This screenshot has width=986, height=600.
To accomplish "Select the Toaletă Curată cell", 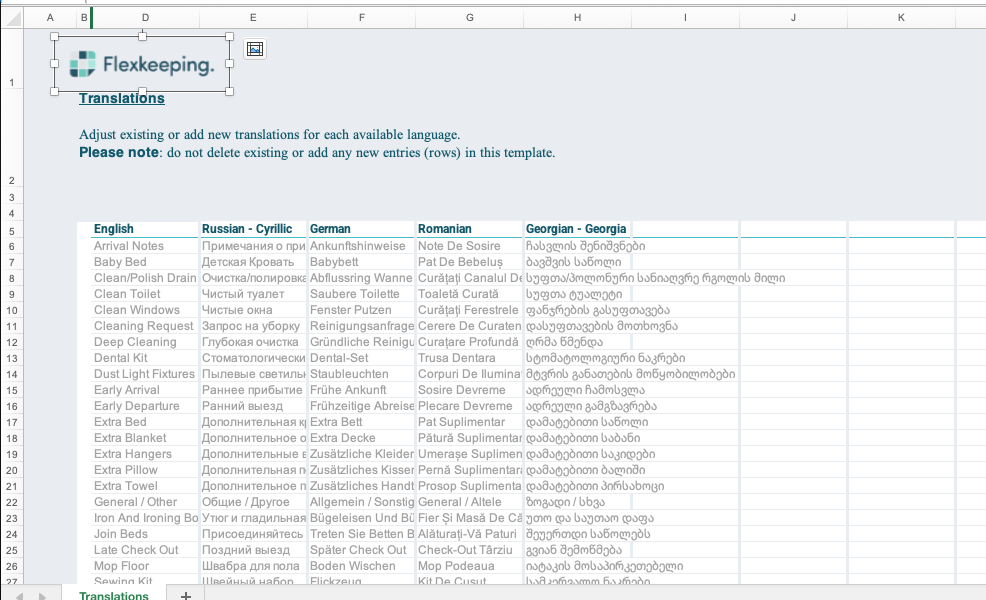I will [x=470, y=294].
